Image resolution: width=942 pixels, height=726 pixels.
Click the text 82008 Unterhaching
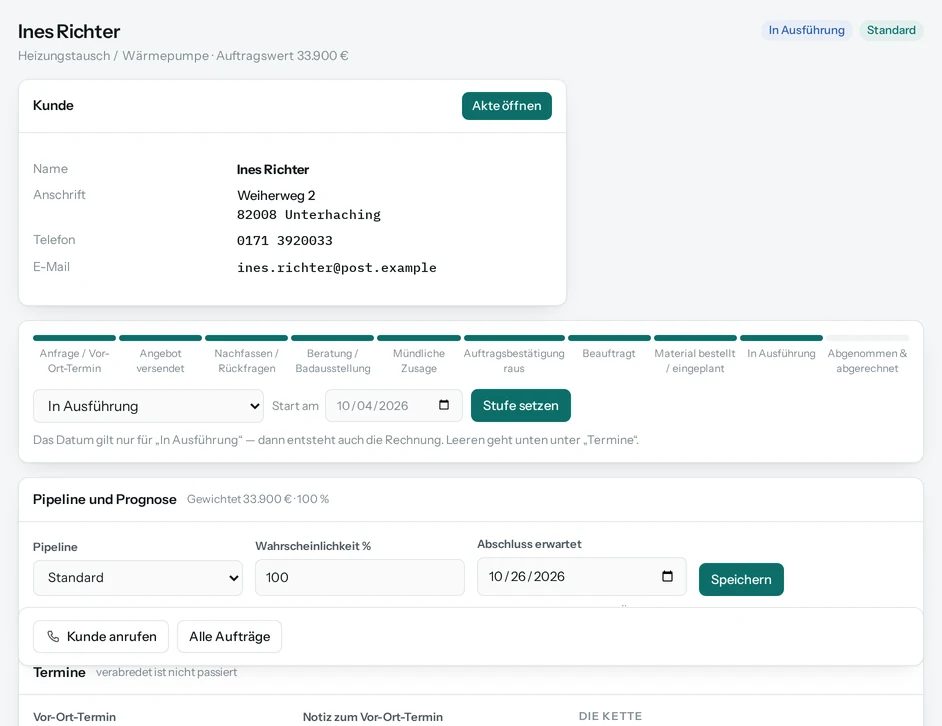click(309, 215)
